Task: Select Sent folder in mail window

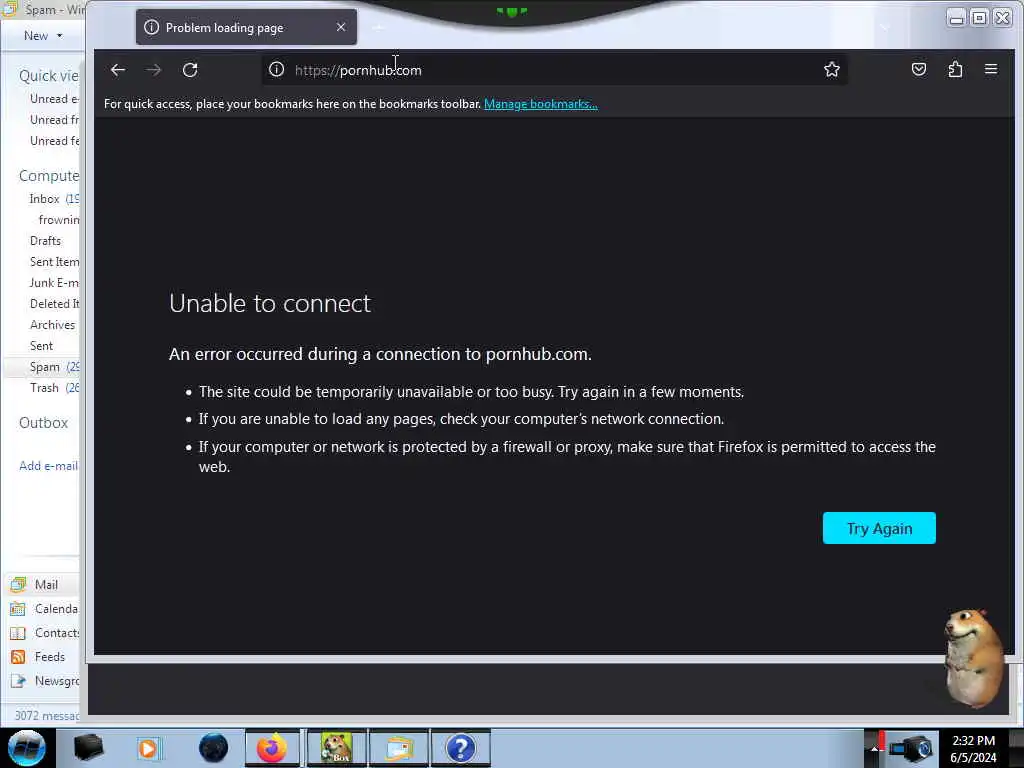Action: tap(41, 345)
